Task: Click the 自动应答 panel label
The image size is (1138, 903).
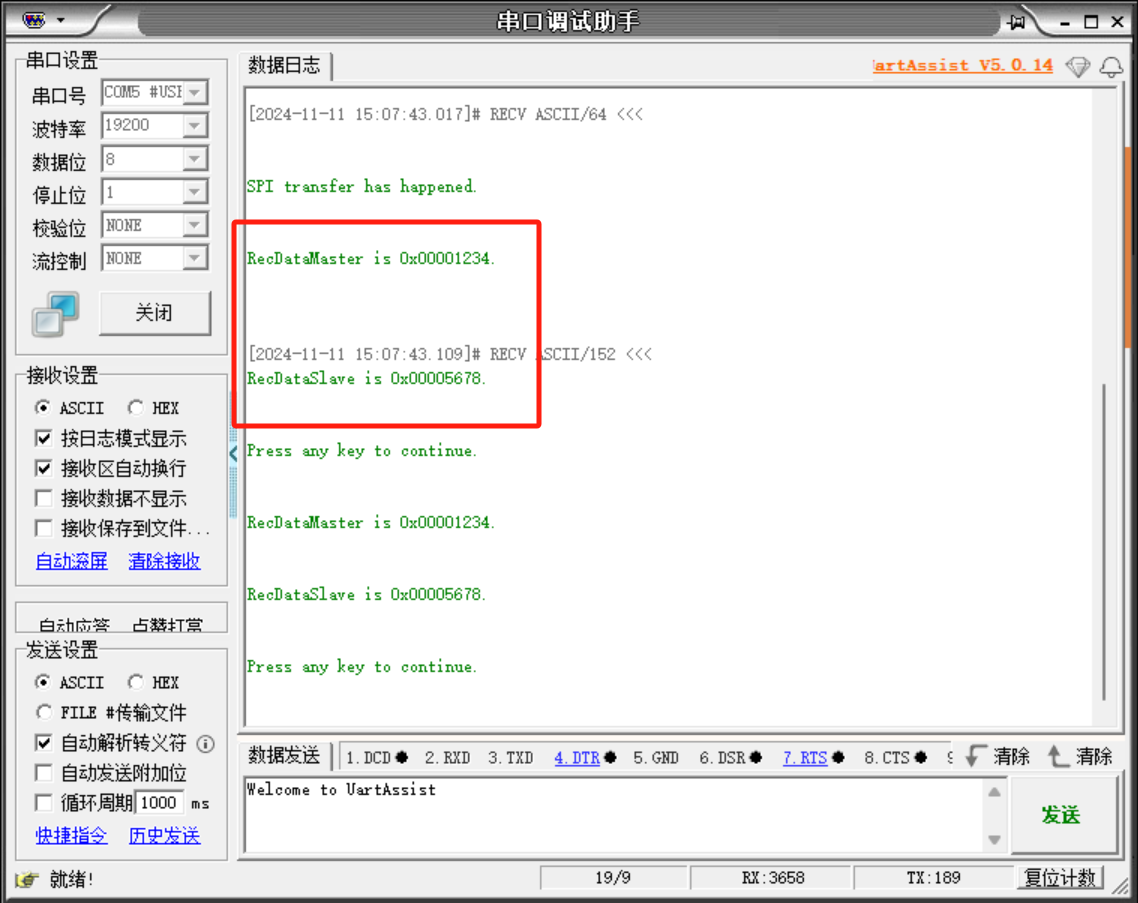Action: pyautogui.click(x=73, y=624)
